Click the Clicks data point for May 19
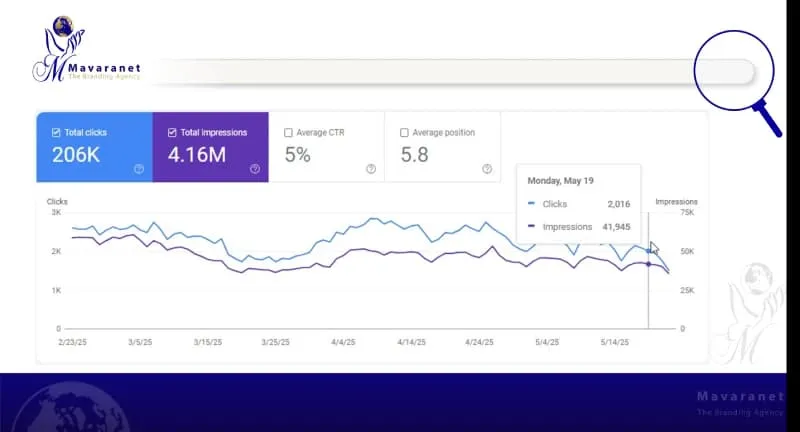Image resolution: width=800 pixels, height=432 pixels. (x=648, y=251)
